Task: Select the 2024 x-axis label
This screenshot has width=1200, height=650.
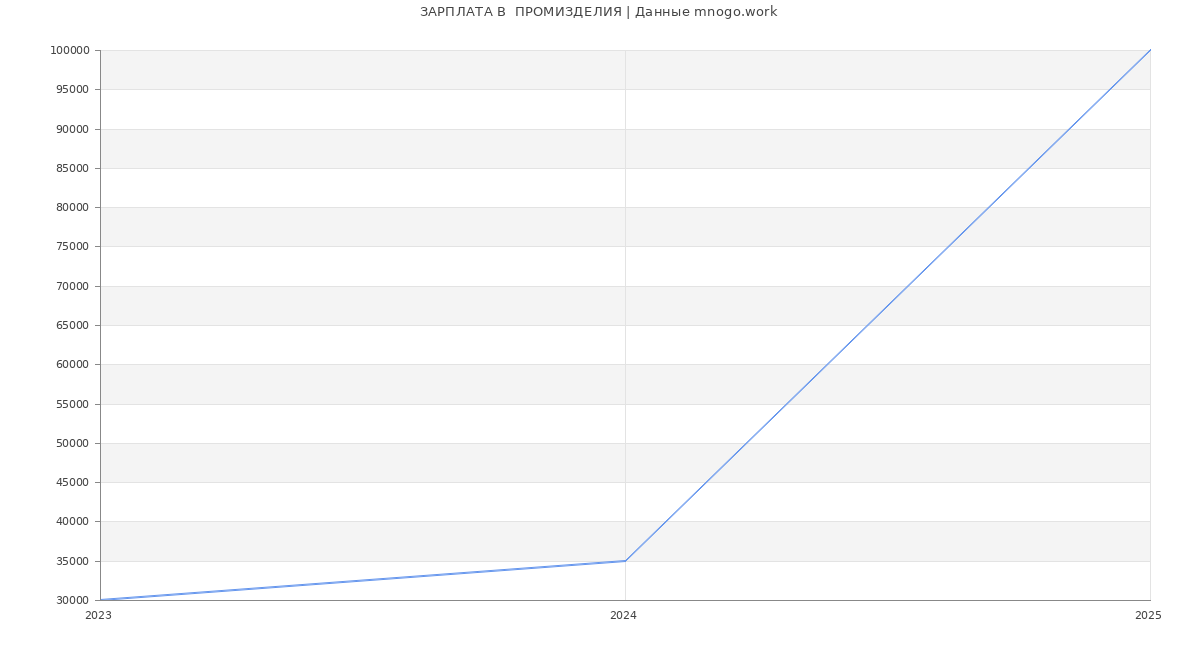Action: pos(623,616)
